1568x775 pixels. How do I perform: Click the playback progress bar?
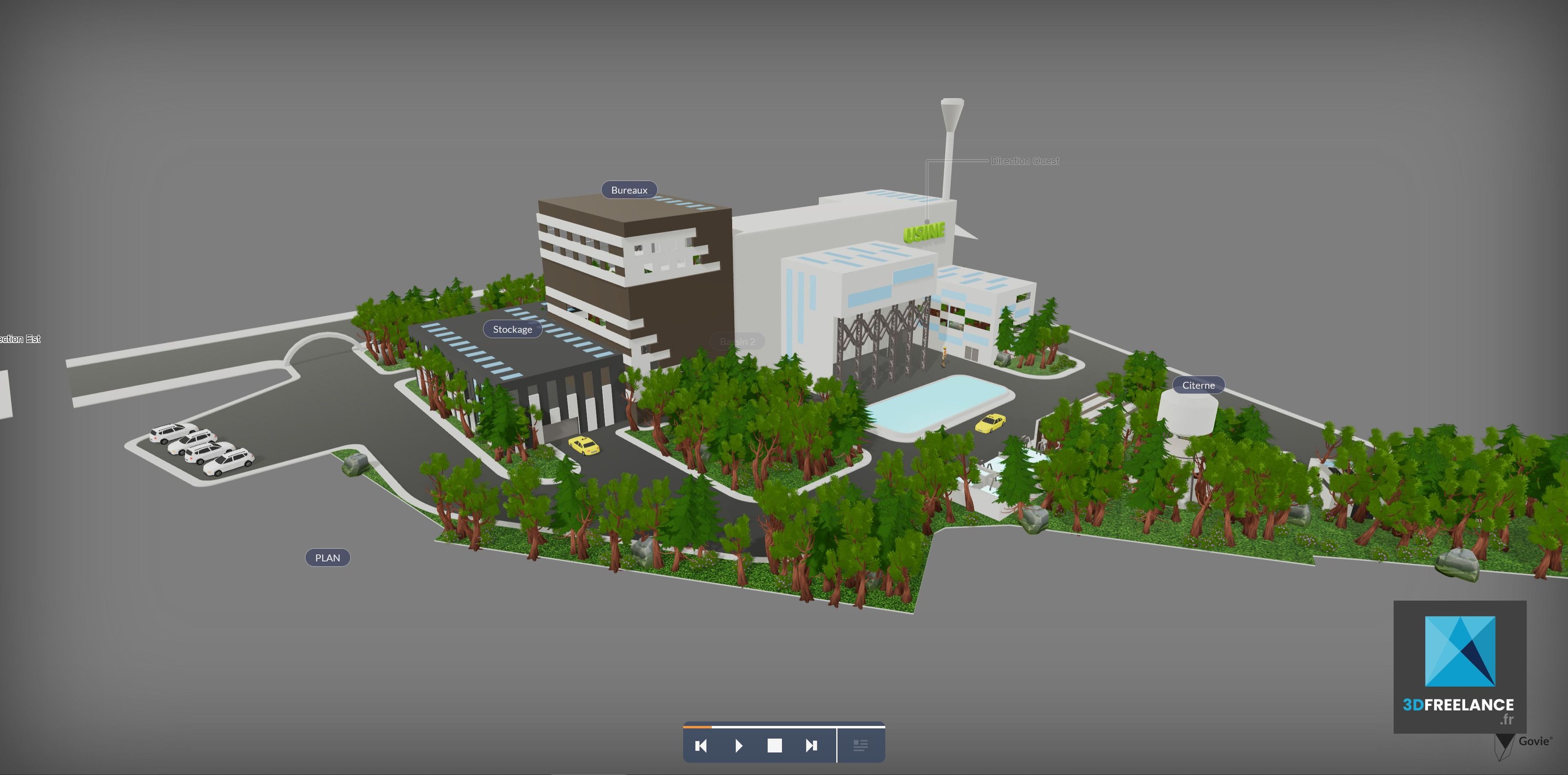coord(784,727)
